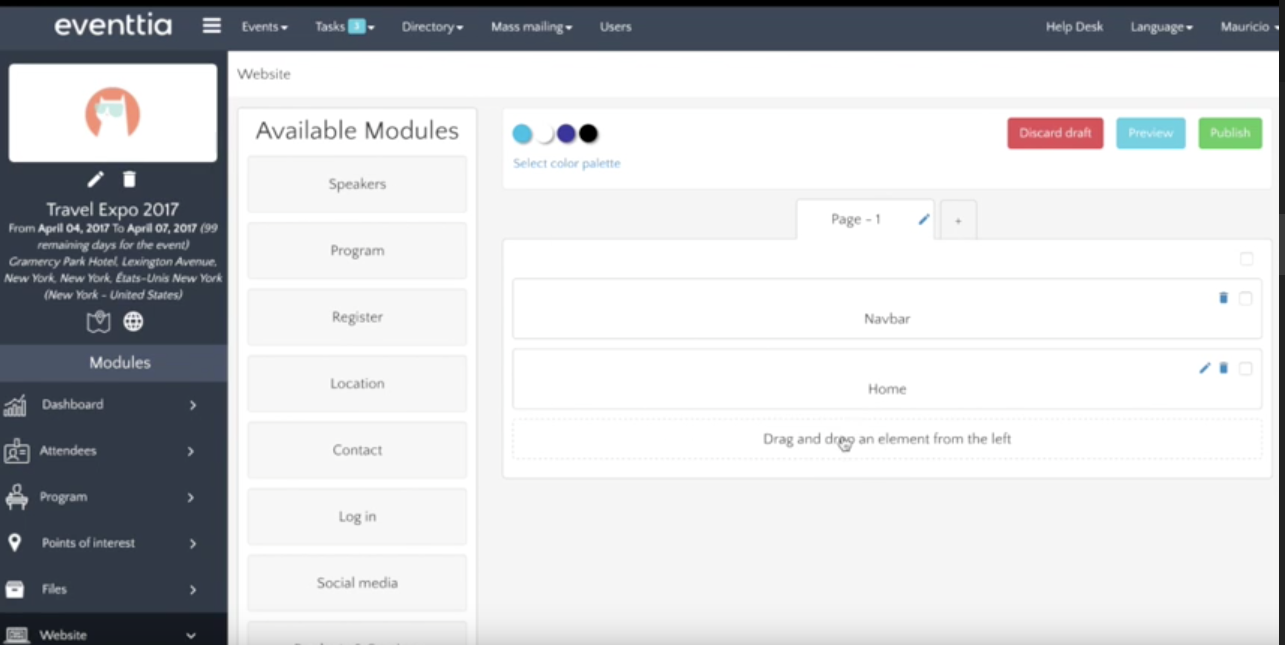Open Help Desk in top bar

pos(1074,27)
